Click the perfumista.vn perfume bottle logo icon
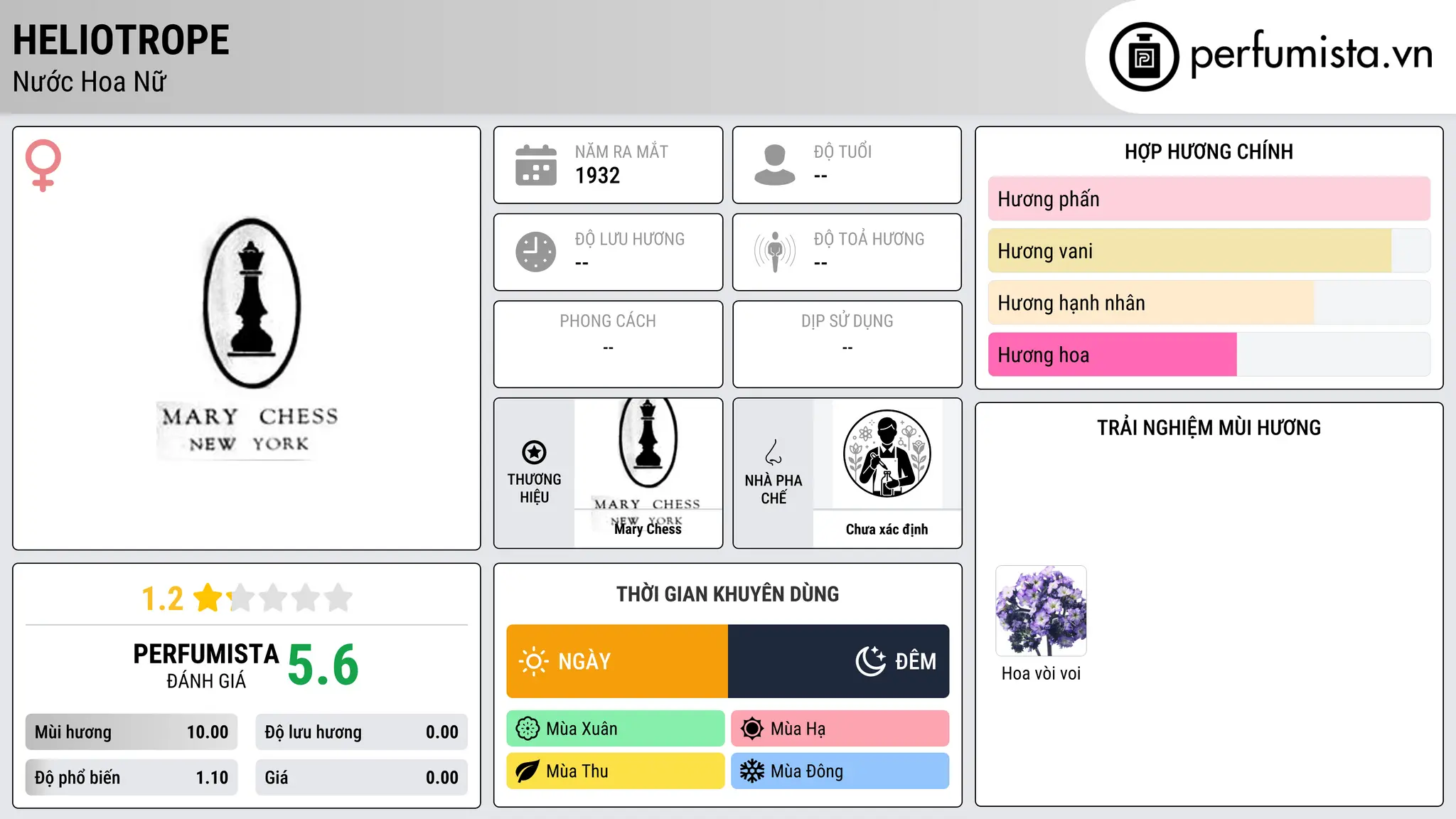Viewport: 1456px width, 819px height. coord(1144,57)
